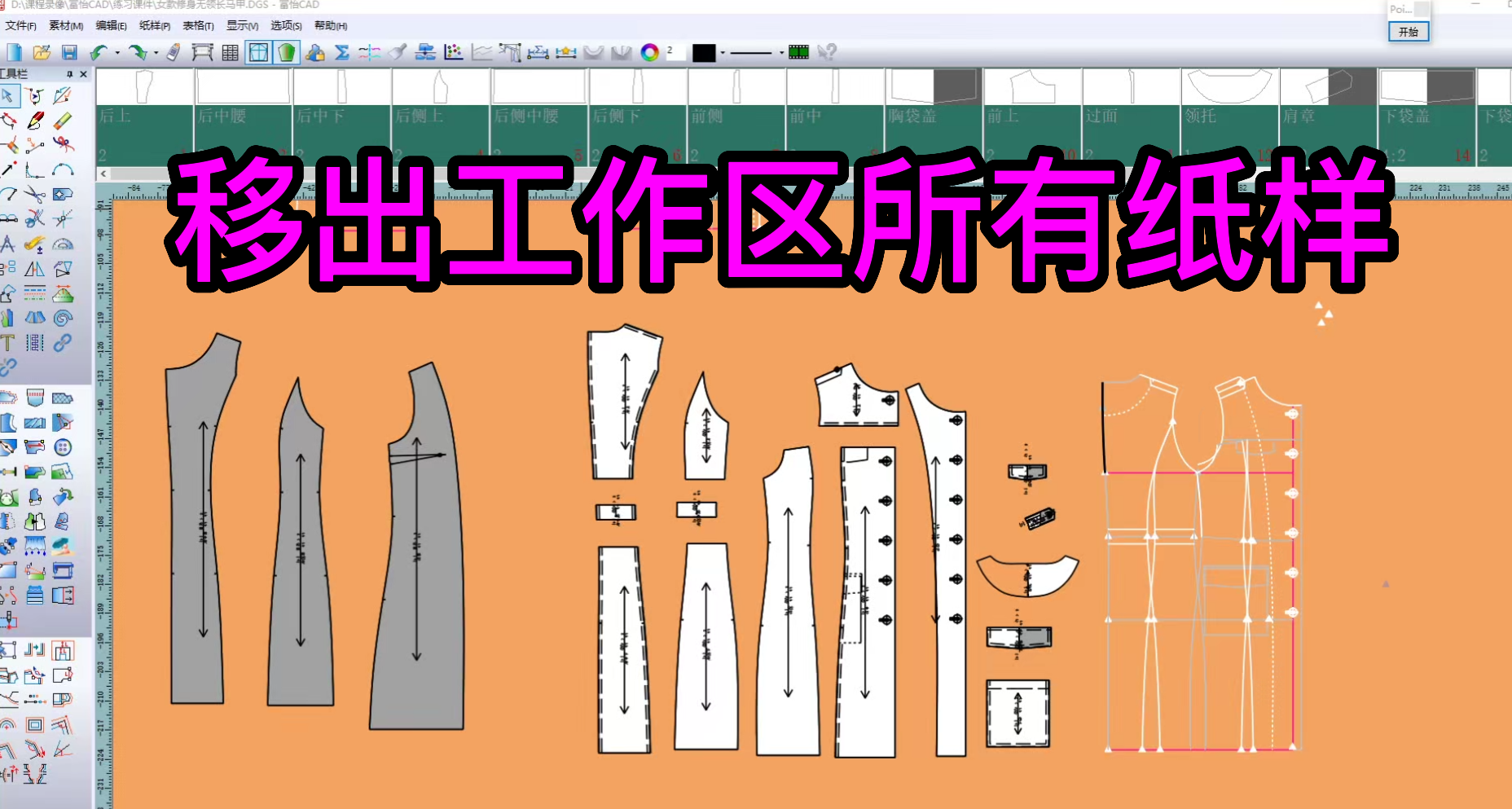This screenshot has width=1512, height=809.
Task: Open the 选项(S) menu
Action: pos(286,26)
